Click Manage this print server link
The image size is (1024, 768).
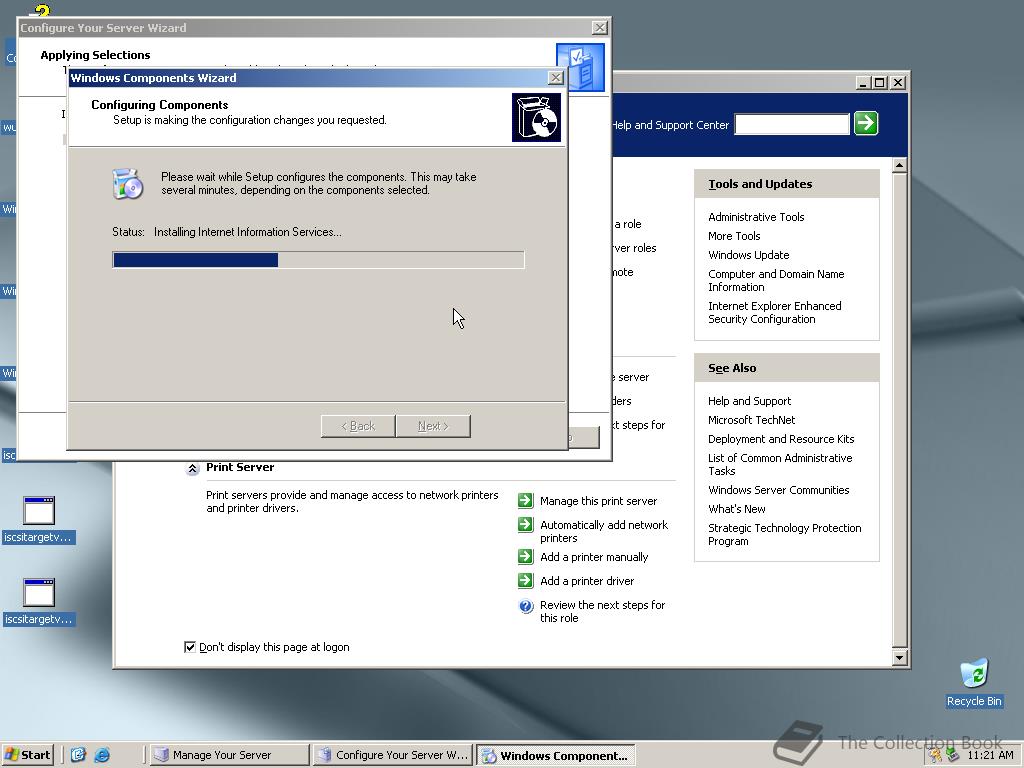click(598, 501)
